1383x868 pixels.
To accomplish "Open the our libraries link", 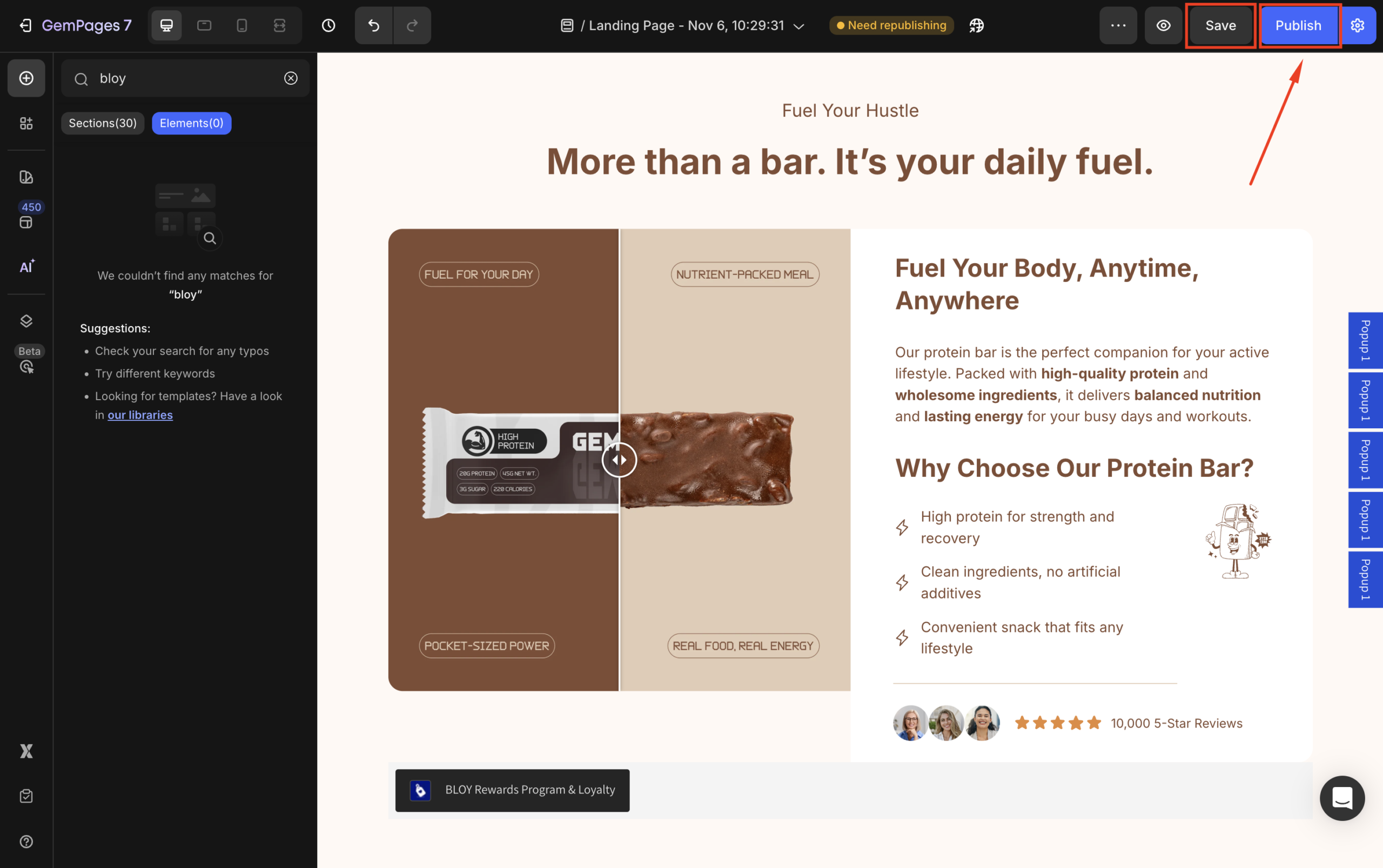I will coord(139,414).
